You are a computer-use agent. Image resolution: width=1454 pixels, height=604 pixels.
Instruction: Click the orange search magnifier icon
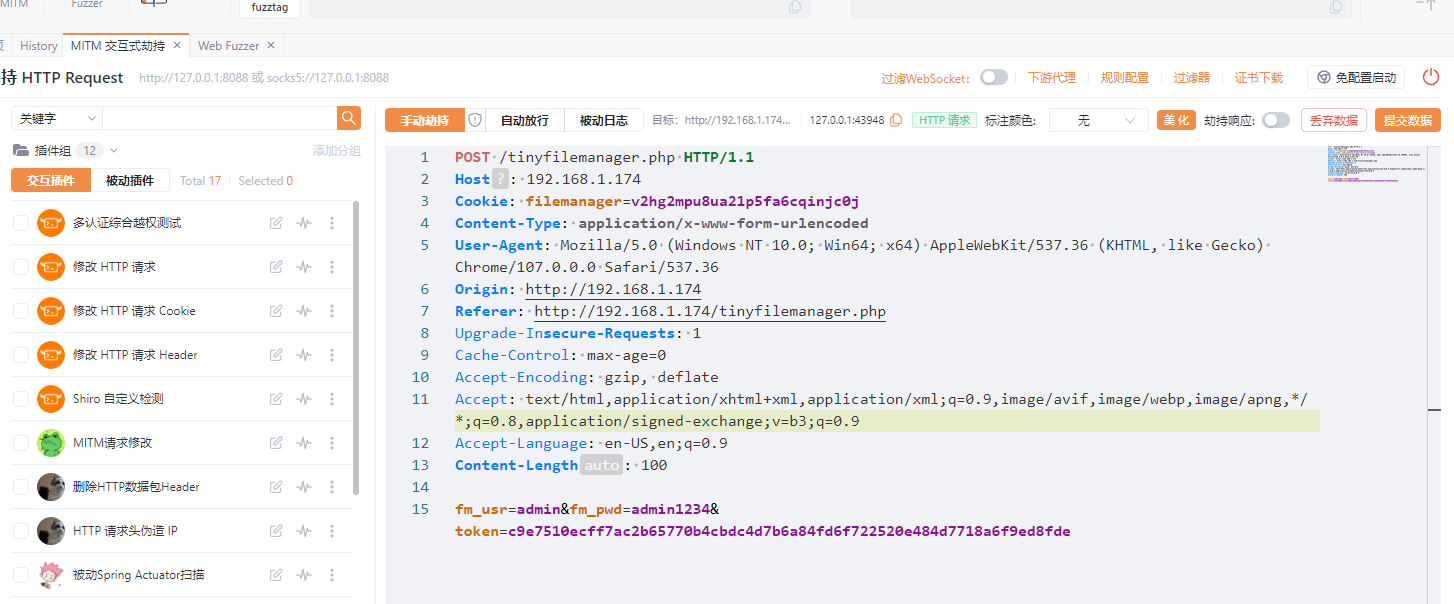pos(348,118)
